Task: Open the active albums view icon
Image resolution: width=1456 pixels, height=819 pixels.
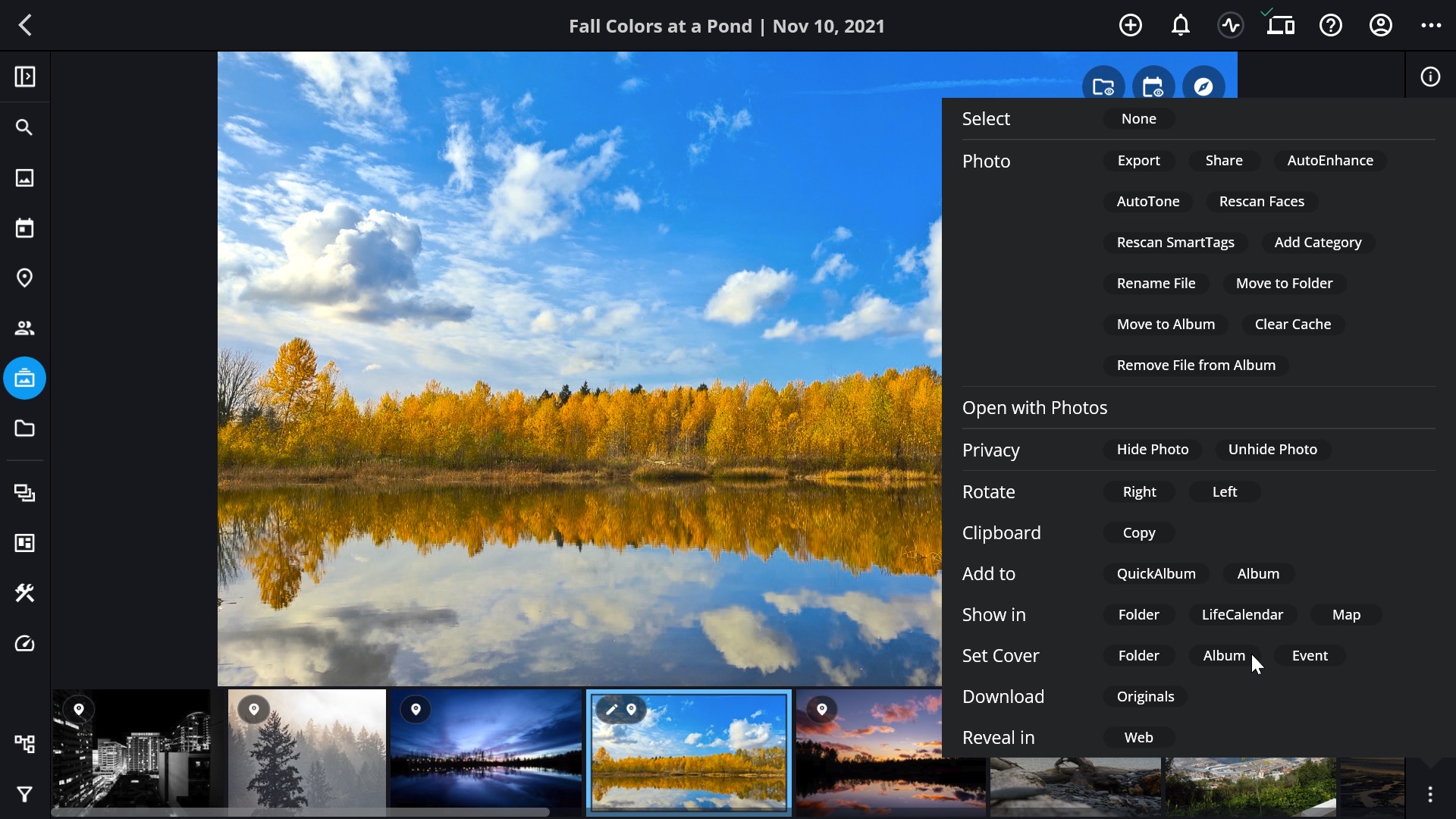Action: coord(25,378)
